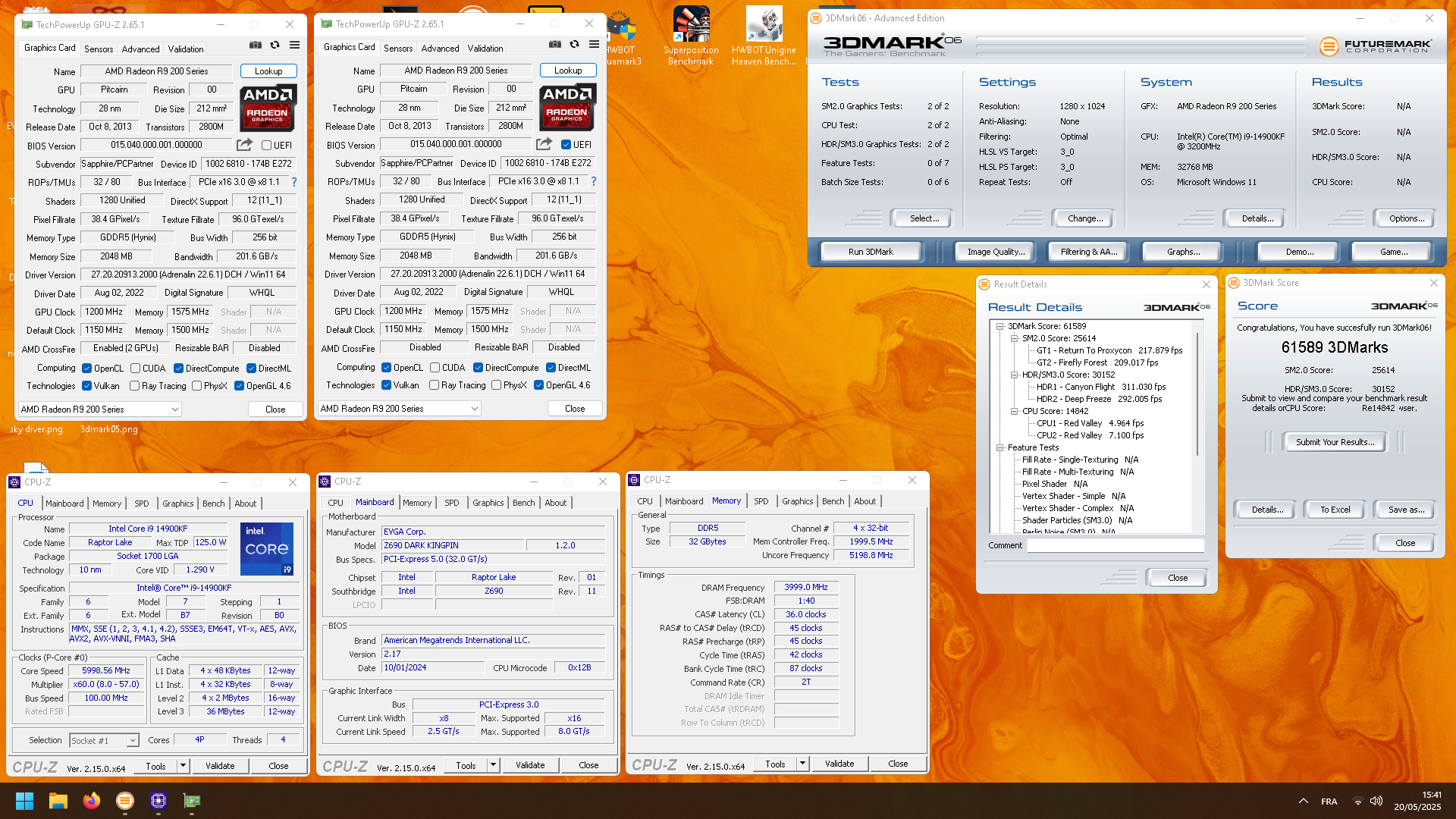The height and width of the screenshot is (819, 1456).
Task: Open Graphics tab in Mainboard CPU-Z window
Action: tap(488, 503)
